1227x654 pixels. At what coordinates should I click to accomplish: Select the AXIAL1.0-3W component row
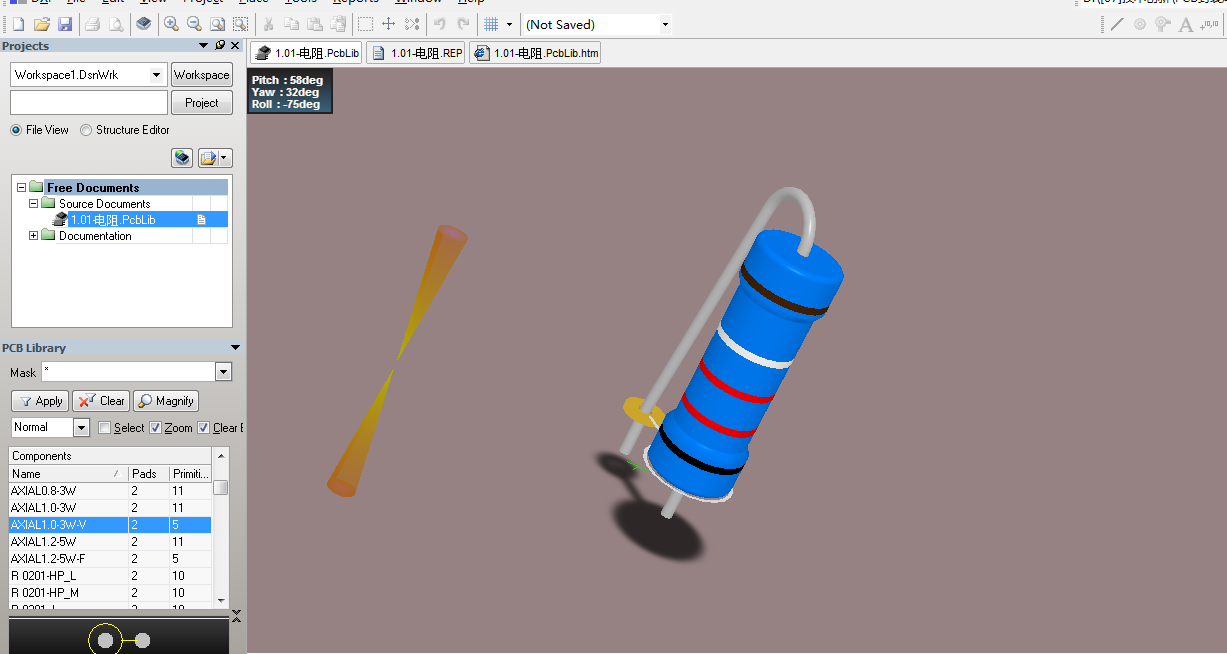pos(110,508)
